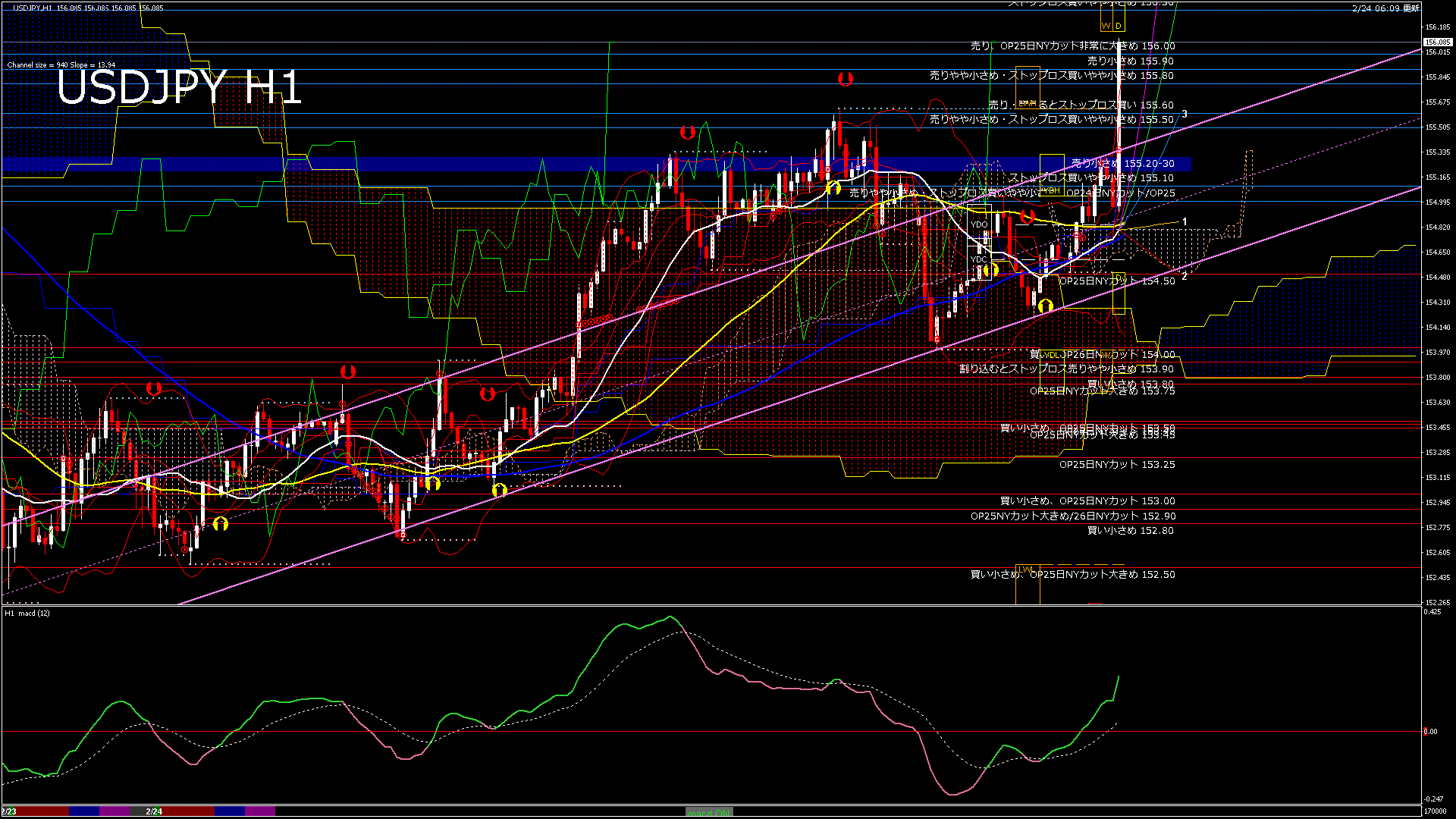Click the 買い小さめ 152.80 order label
Image resolution: width=1456 pixels, height=819 pixels.
[1130, 531]
